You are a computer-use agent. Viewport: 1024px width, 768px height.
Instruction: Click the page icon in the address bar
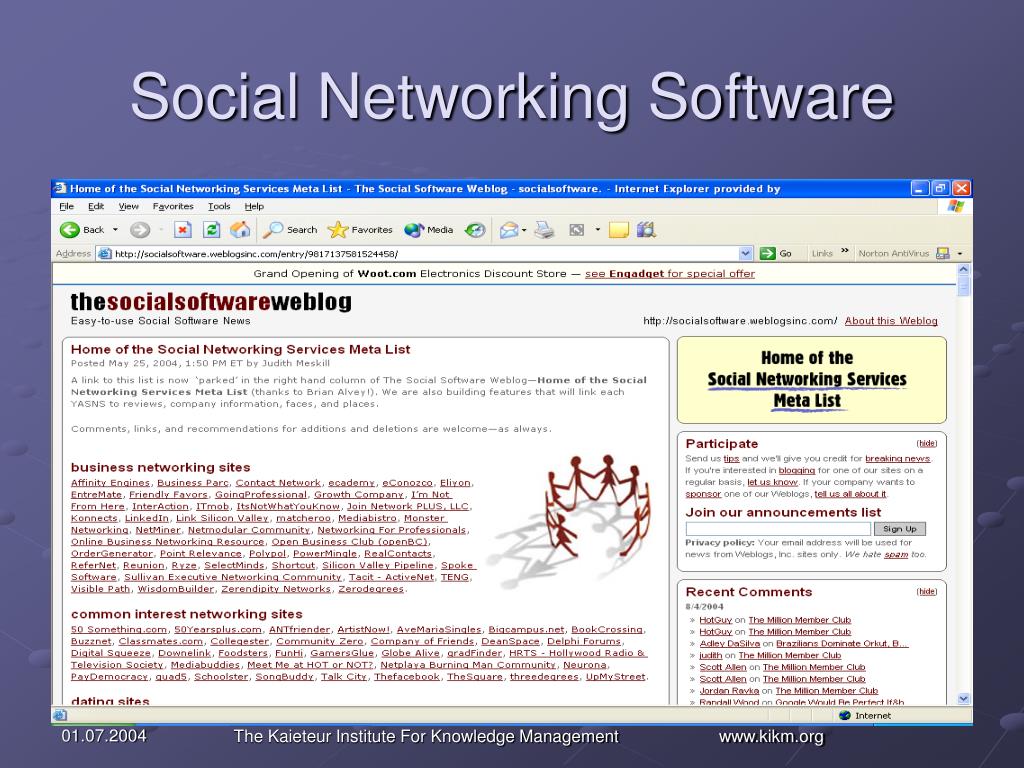(104, 253)
